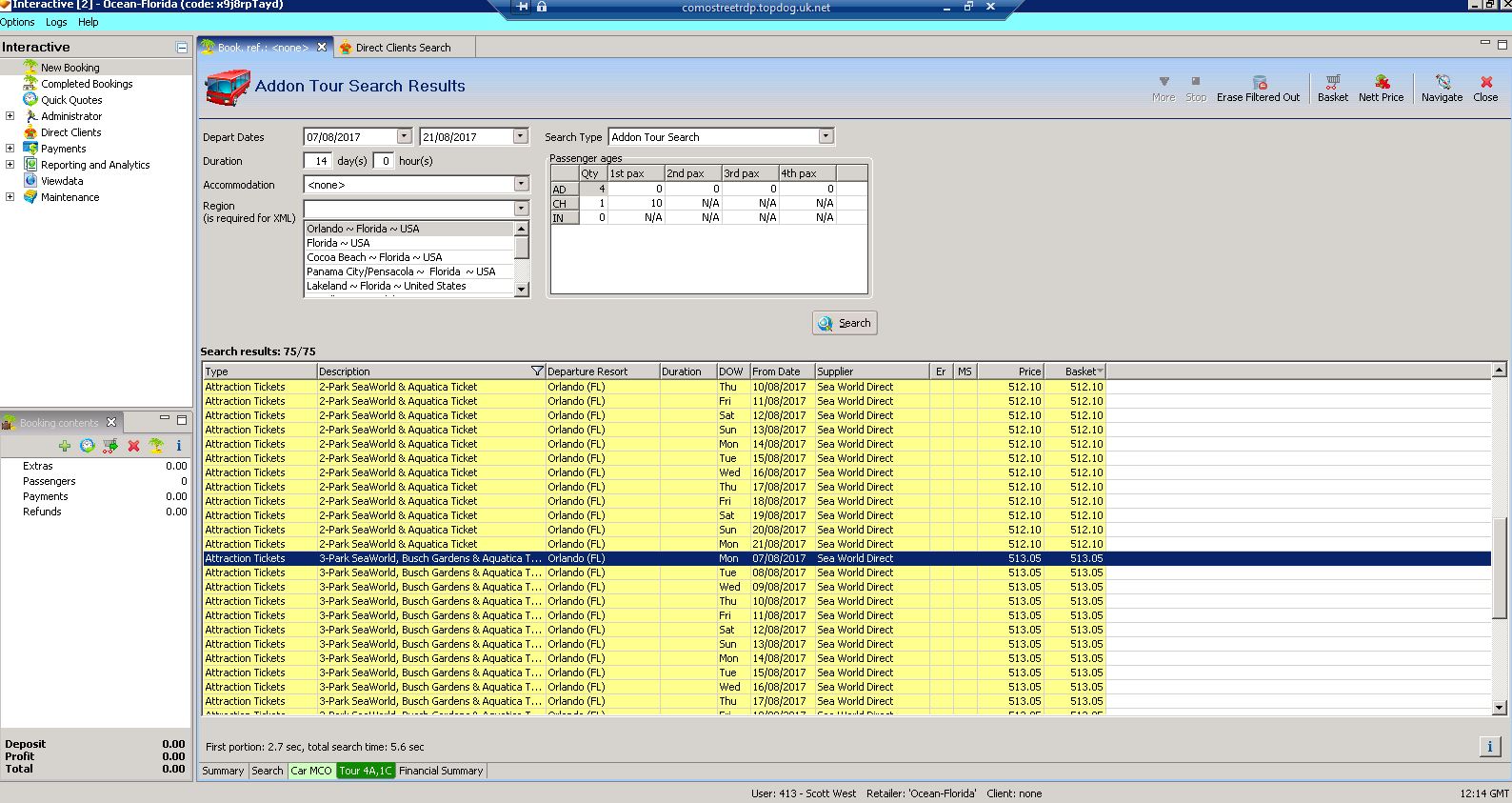The width and height of the screenshot is (1512, 803).
Task: Maximize the Booking contents panel
Action: [x=182, y=418]
